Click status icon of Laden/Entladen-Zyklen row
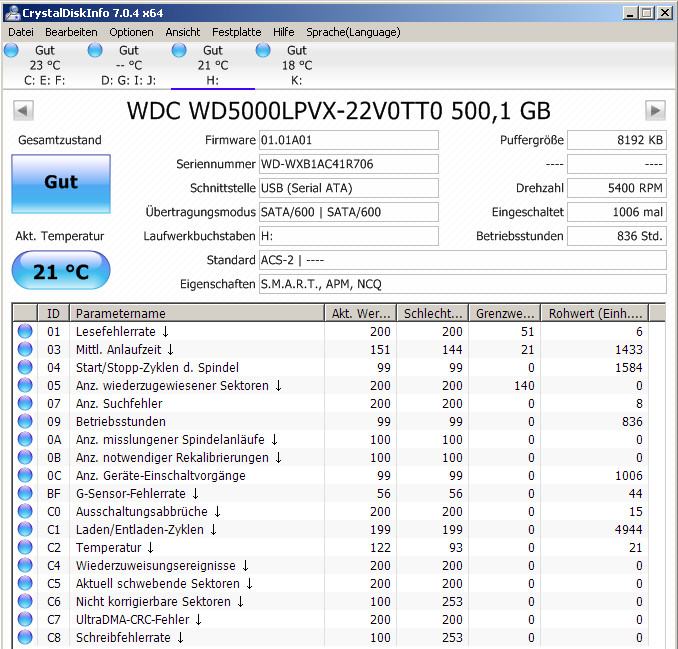This screenshot has height=649, width=678. pyautogui.click(x=25, y=529)
